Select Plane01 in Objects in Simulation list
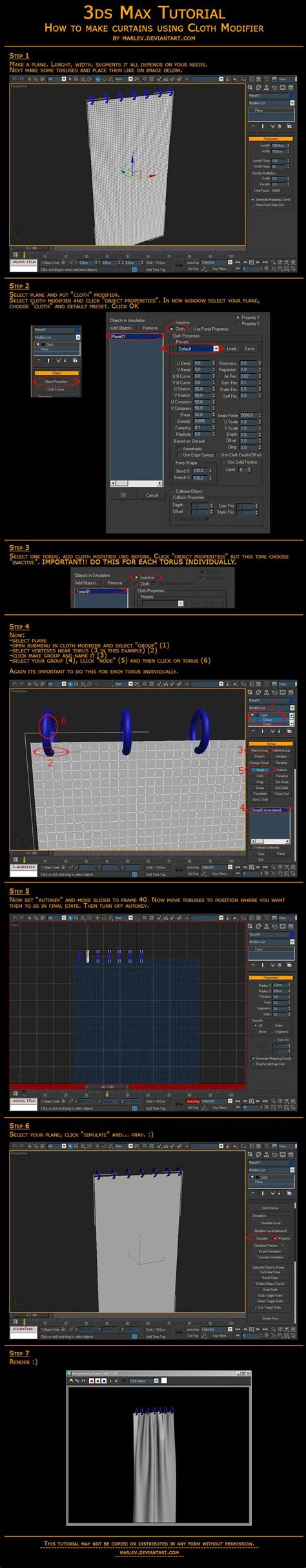The image size is (306, 1568). pos(136,337)
